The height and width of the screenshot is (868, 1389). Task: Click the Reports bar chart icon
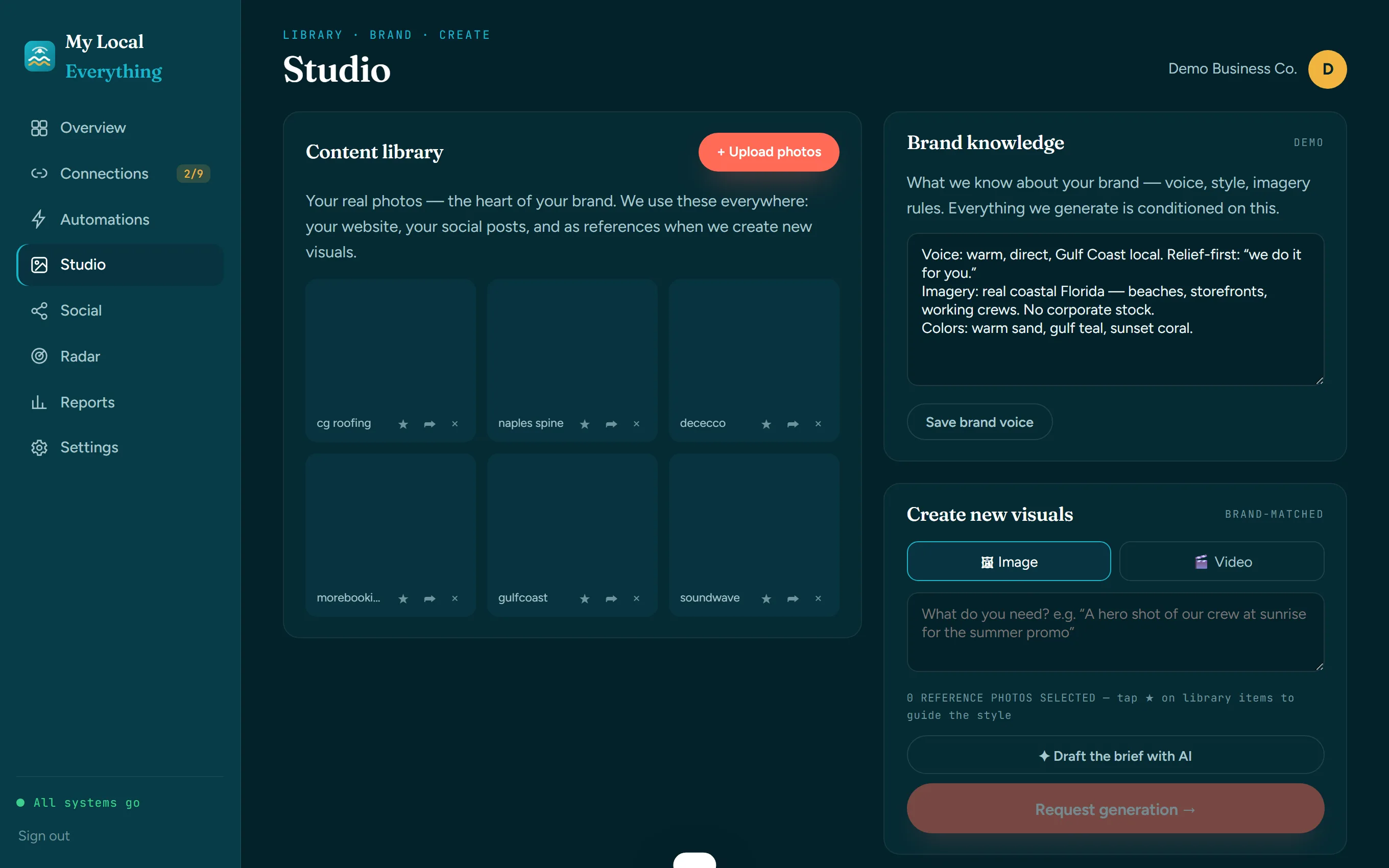point(39,402)
